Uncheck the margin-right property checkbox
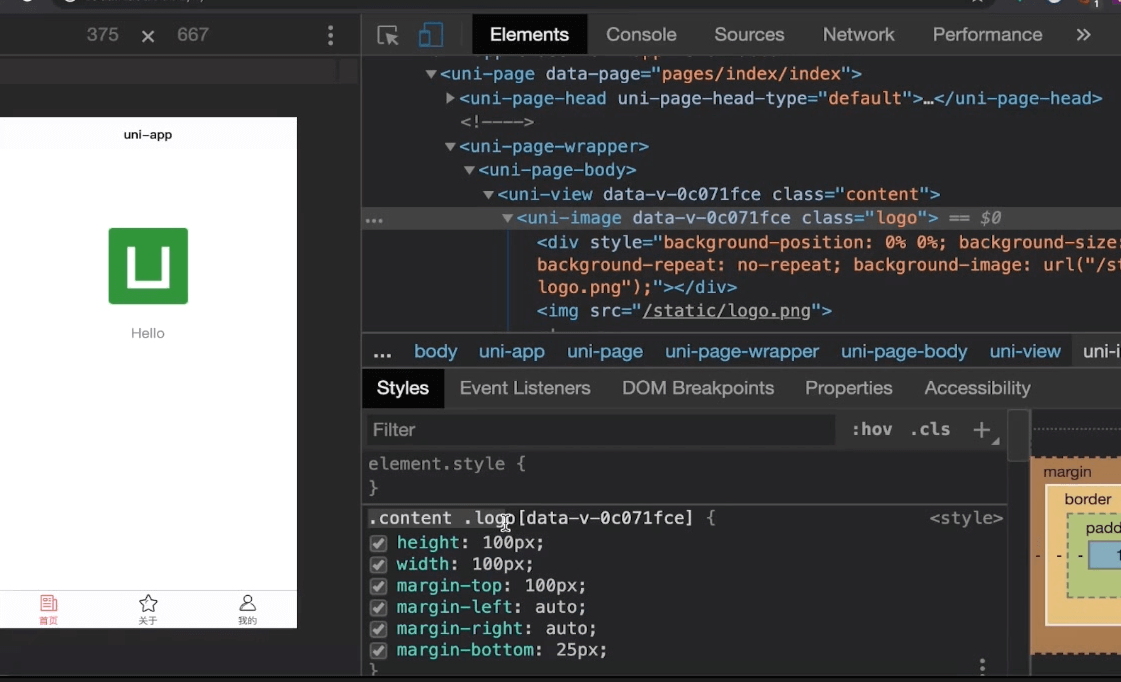Viewport: 1121px width, 682px height. pyautogui.click(x=378, y=629)
